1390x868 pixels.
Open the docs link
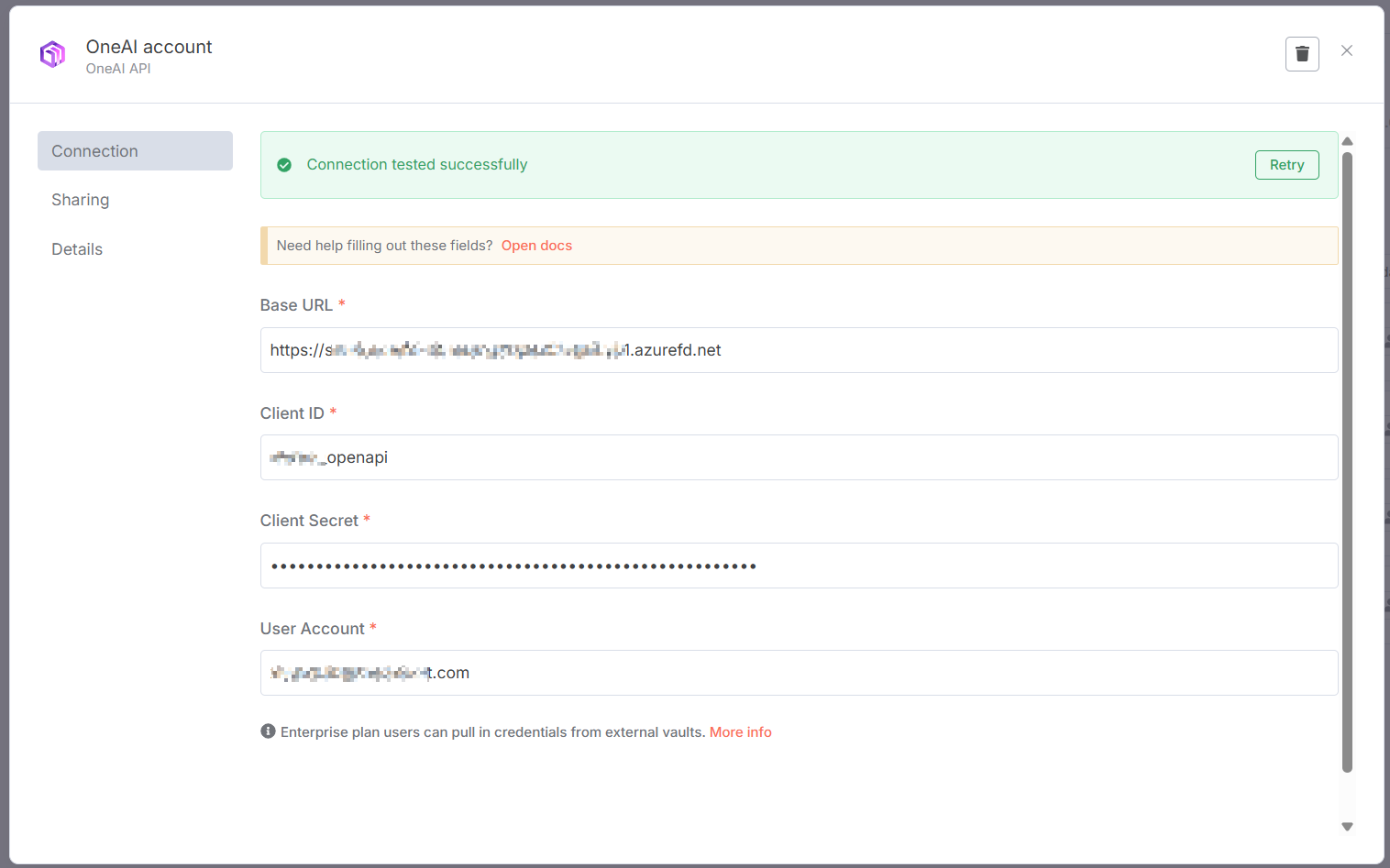536,246
